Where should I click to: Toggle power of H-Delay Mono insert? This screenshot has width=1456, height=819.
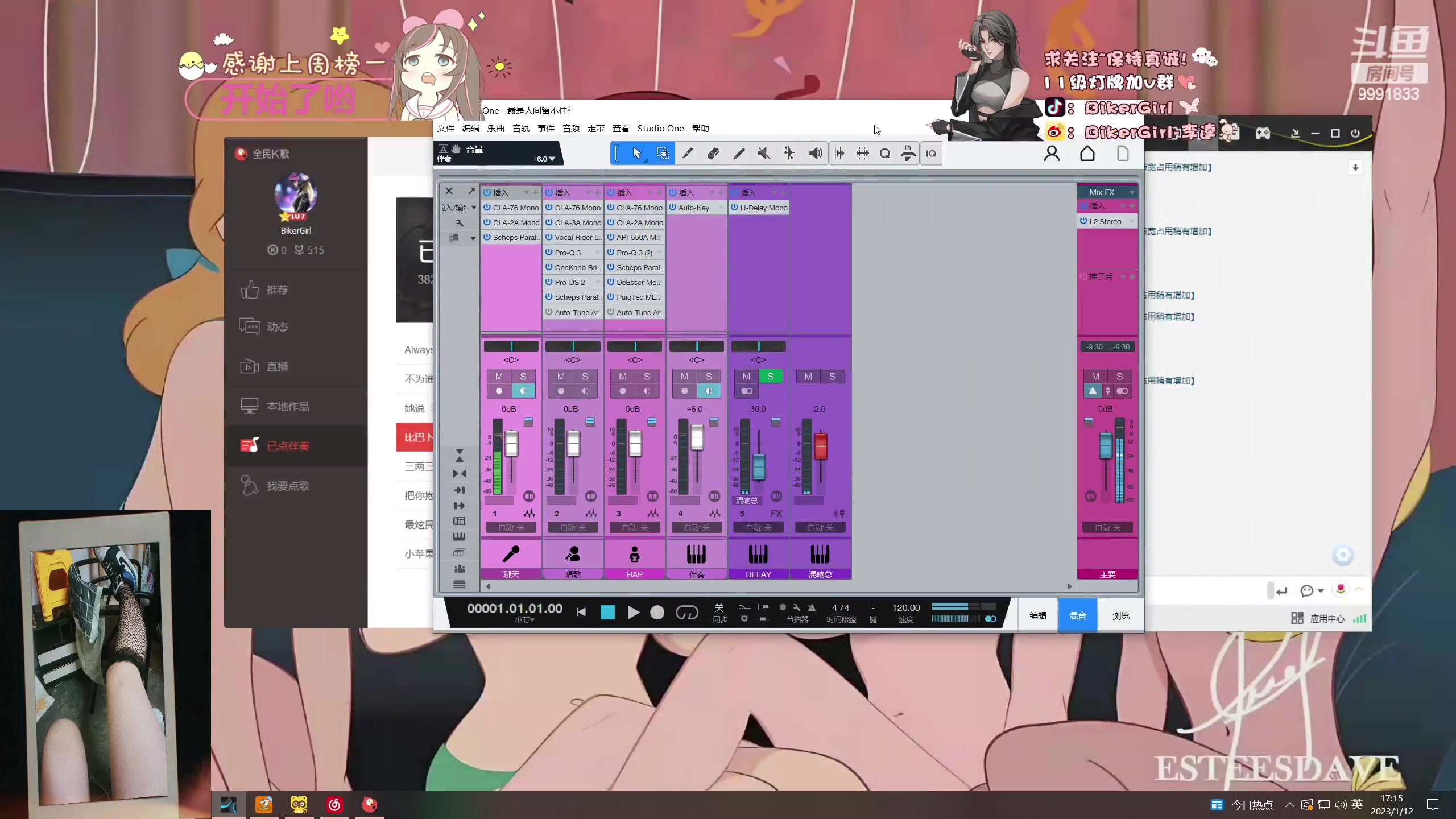coord(734,208)
